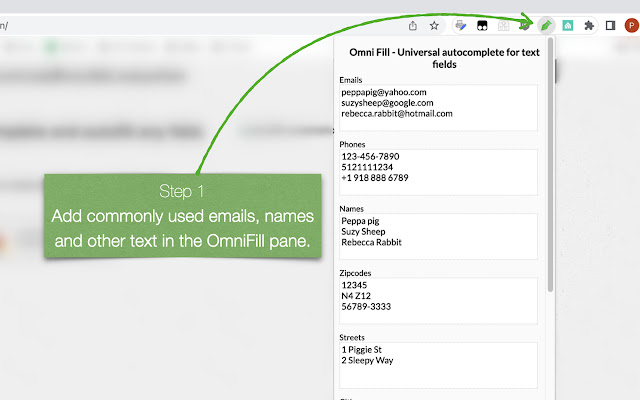Open the black extension icon with two circles
The image size is (640, 400).
(x=482, y=26)
